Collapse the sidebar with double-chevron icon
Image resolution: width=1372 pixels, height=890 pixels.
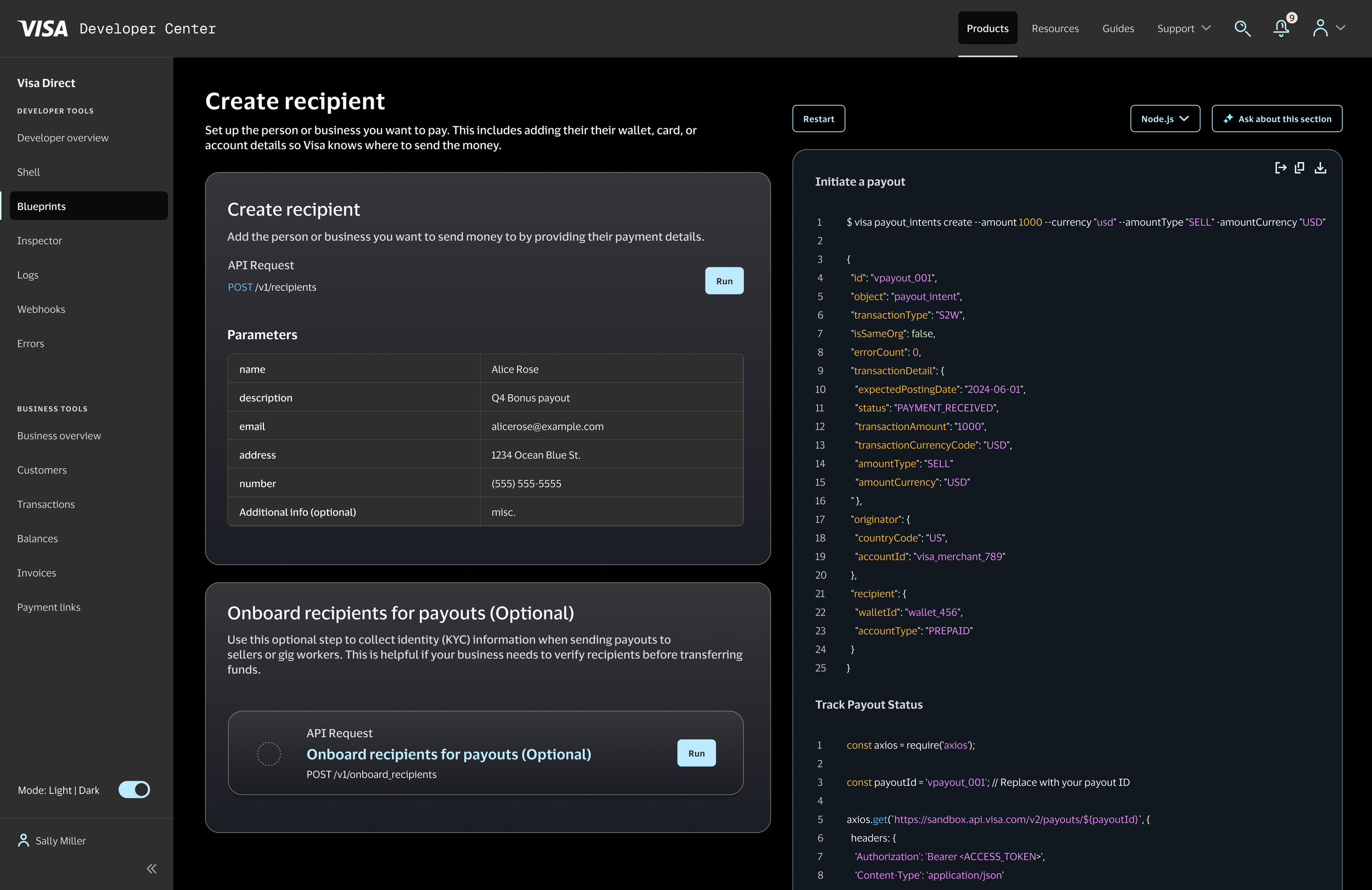point(151,868)
